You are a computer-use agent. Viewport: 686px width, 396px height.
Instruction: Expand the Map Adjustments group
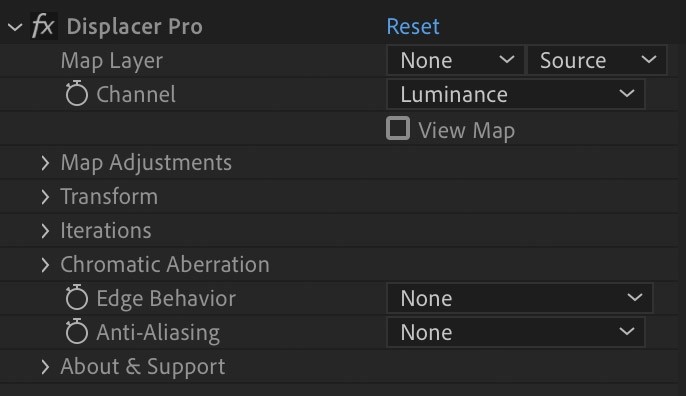pyautogui.click(x=45, y=163)
